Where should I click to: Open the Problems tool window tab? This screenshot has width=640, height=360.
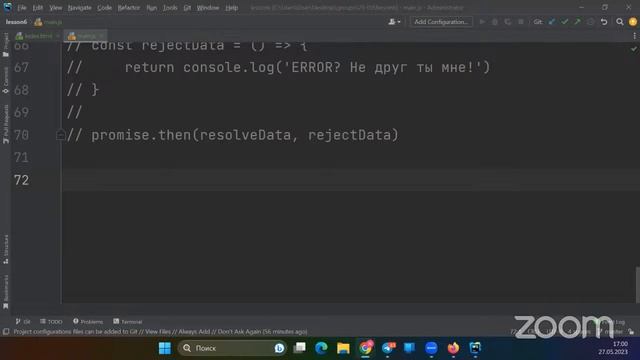point(88,322)
